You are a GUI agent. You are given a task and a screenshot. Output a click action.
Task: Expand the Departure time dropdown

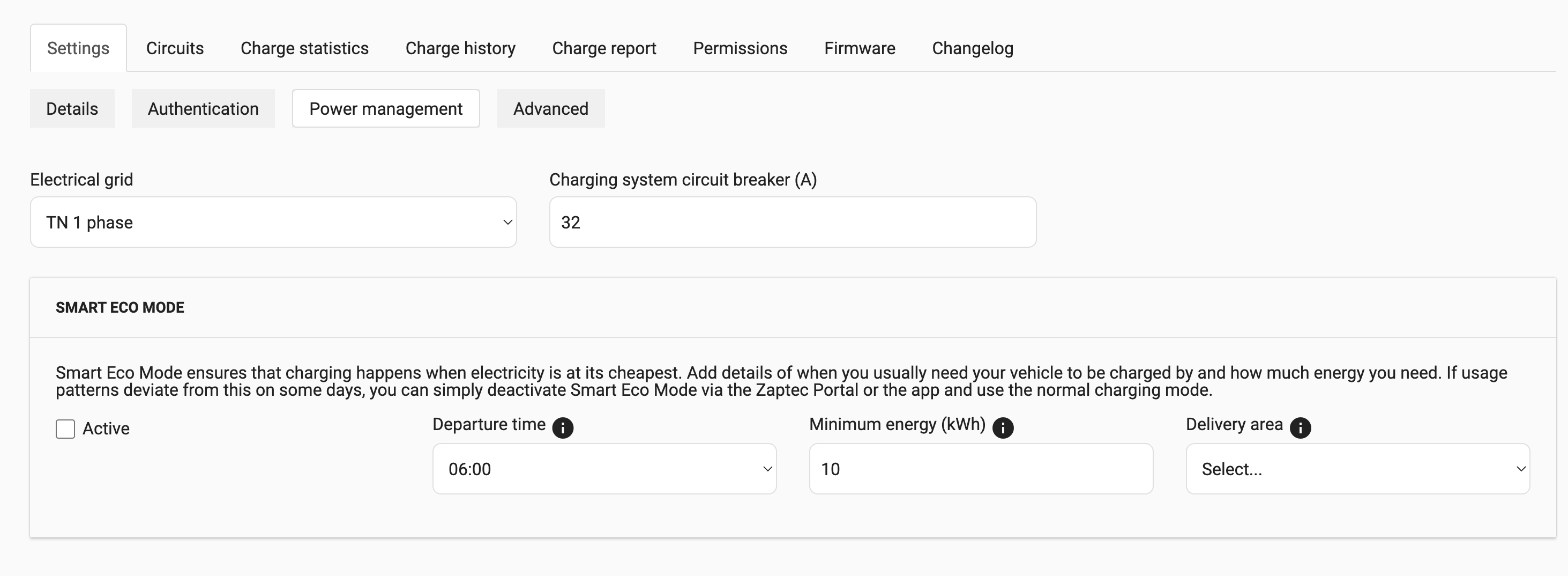(x=604, y=469)
